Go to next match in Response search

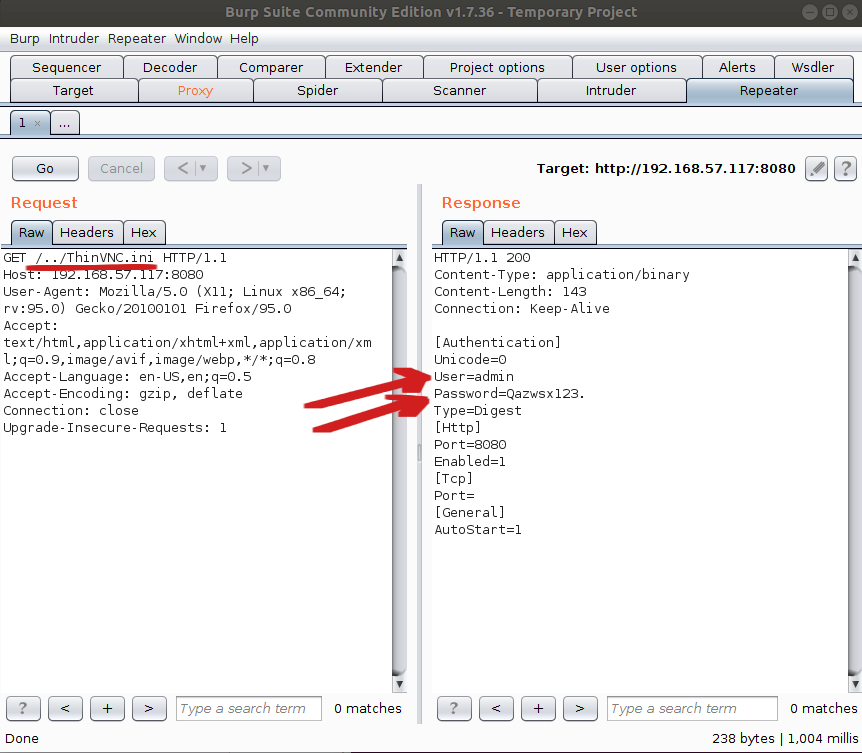[x=580, y=708]
